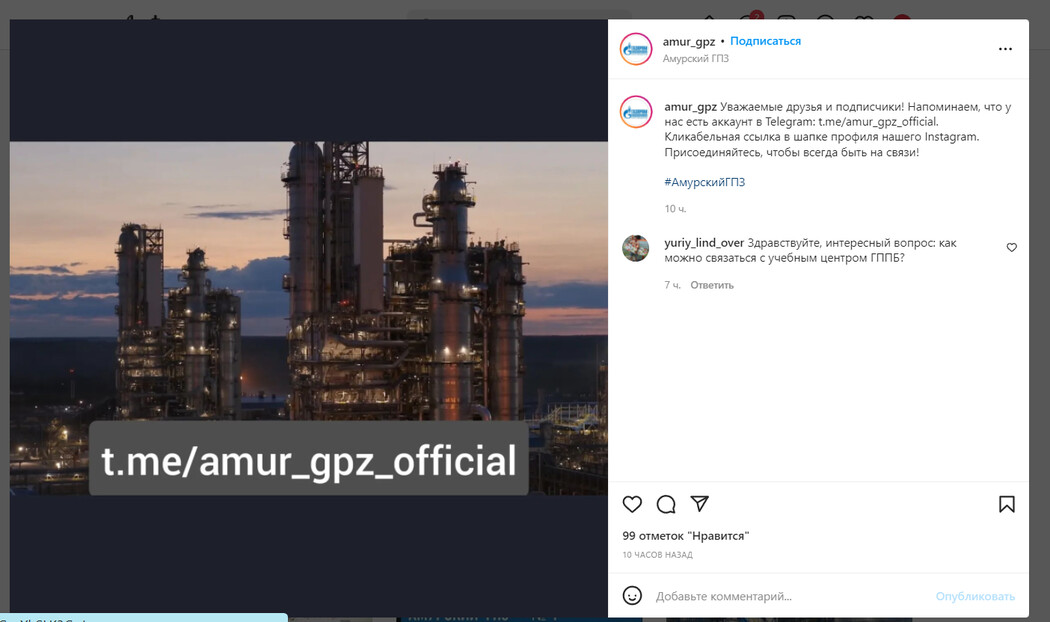Like the comment by yuriy_lind_over
The height and width of the screenshot is (622, 1050).
1011,248
